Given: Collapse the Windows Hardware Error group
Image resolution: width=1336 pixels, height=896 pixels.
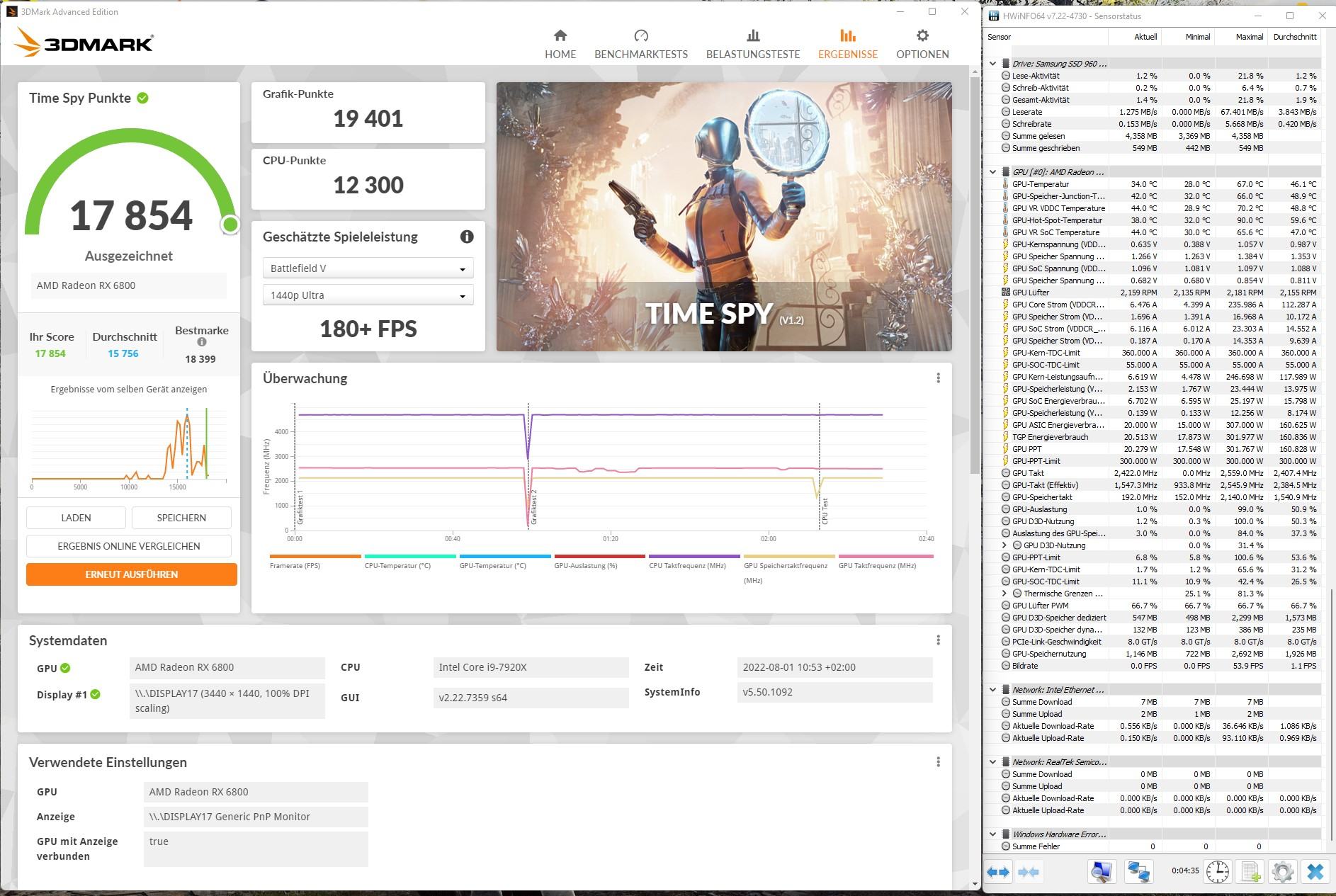Looking at the screenshot, I should pyautogui.click(x=993, y=834).
